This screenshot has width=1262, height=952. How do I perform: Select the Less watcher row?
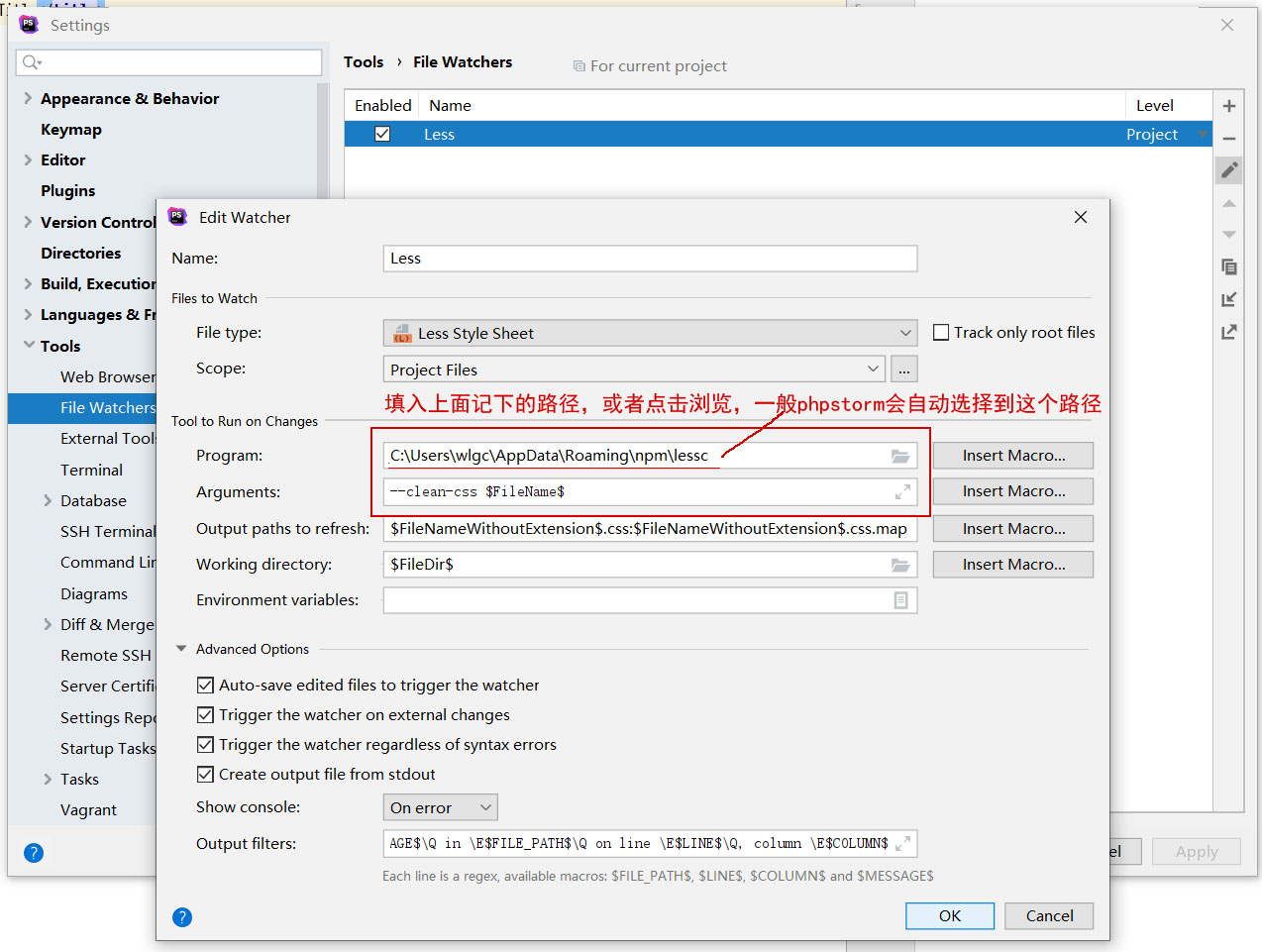(x=778, y=134)
